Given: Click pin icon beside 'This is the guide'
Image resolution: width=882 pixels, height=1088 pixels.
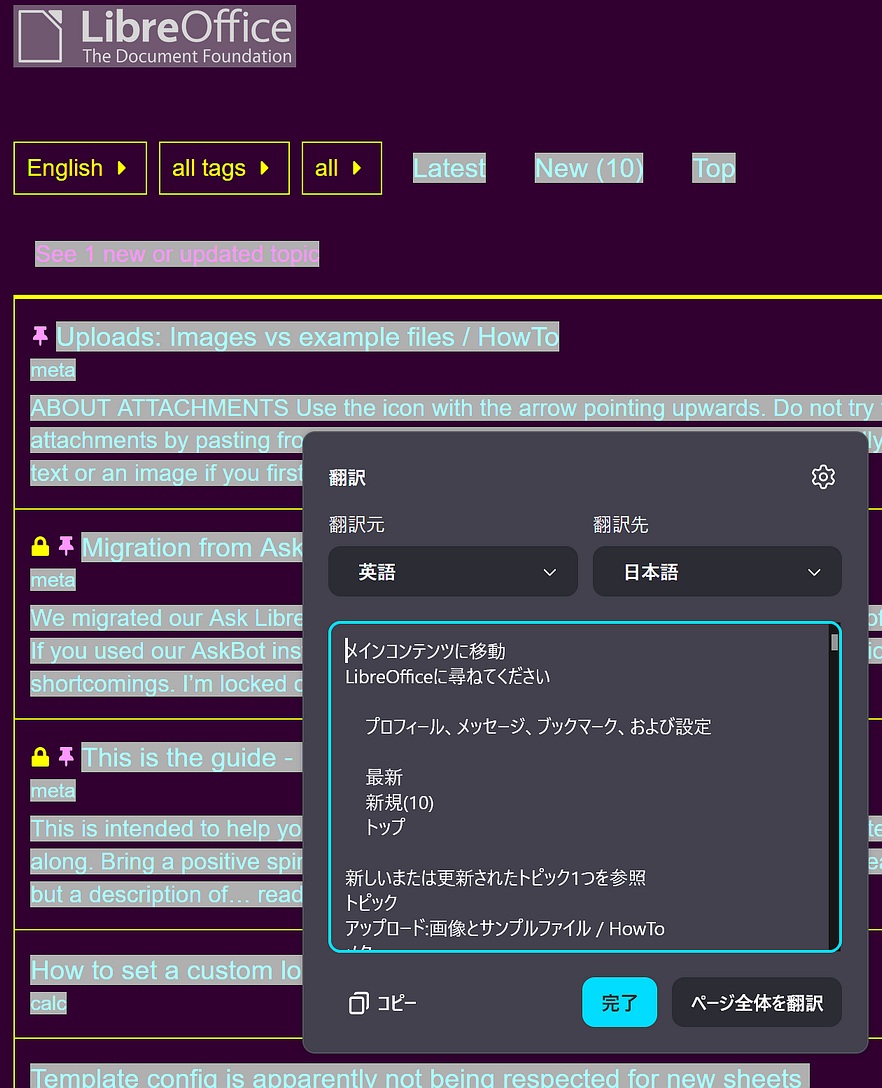Looking at the screenshot, I should pos(66,757).
